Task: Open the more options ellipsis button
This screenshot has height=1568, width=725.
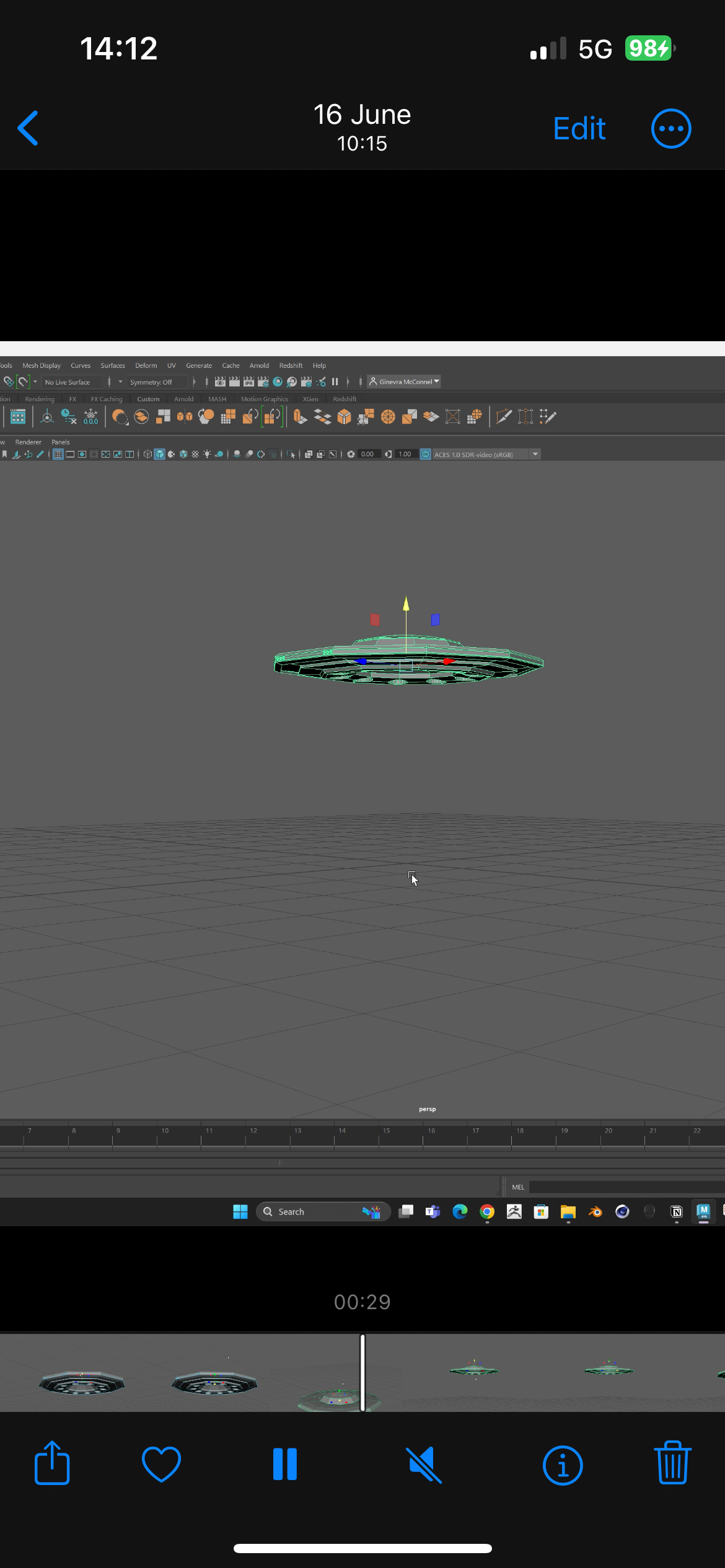Action: point(671,129)
